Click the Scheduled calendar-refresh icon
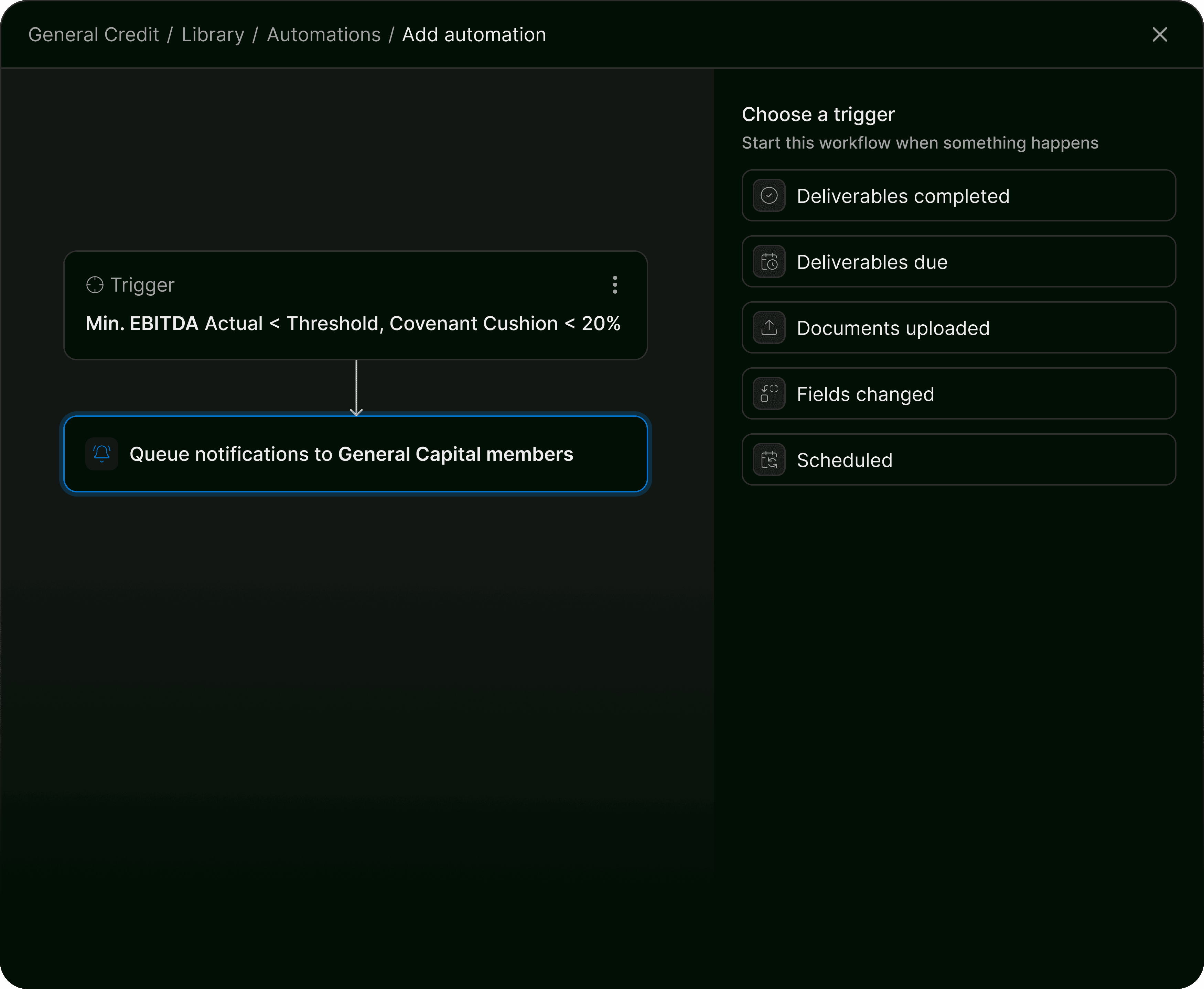 click(x=769, y=460)
